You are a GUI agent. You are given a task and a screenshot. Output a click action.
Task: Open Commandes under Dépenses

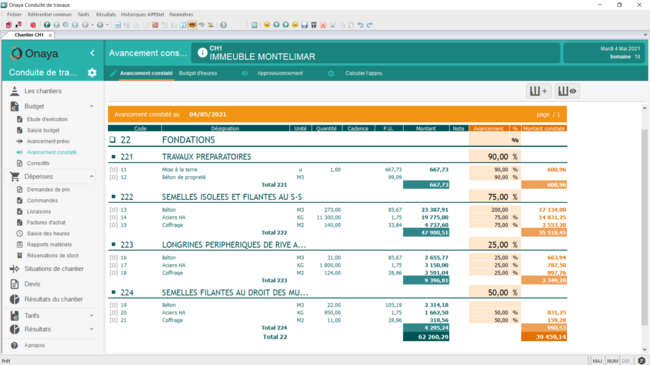point(42,200)
